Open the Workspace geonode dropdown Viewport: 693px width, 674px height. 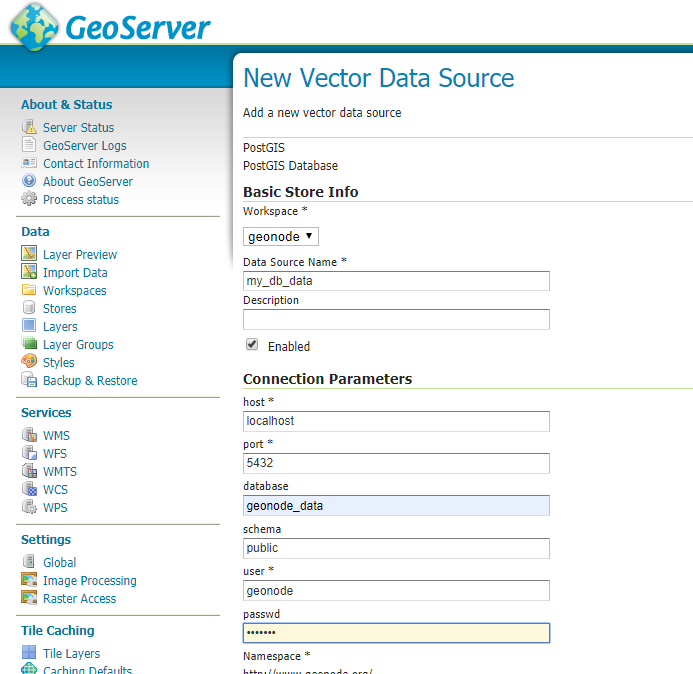point(281,236)
